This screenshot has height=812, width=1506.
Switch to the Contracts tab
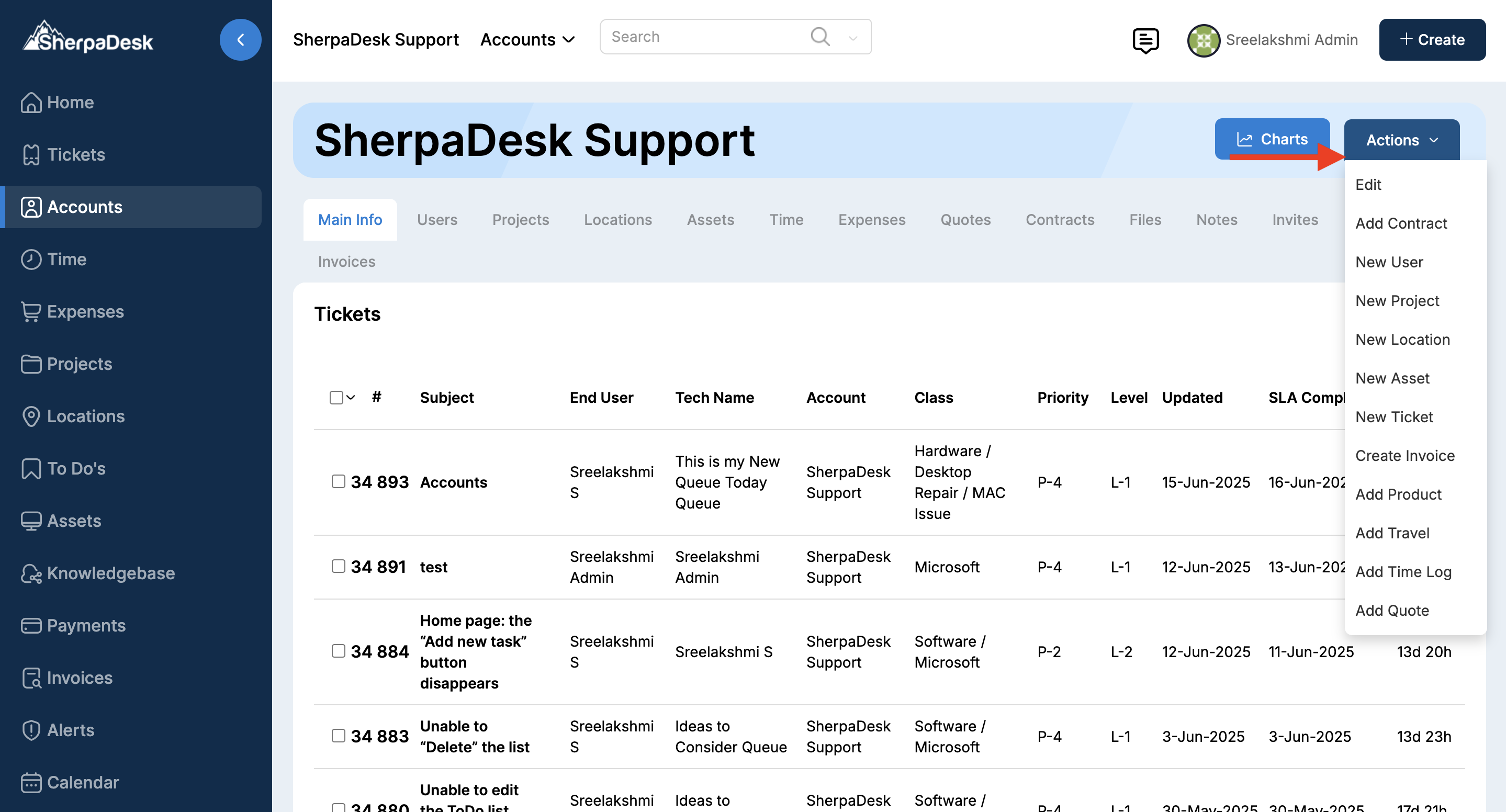pyautogui.click(x=1059, y=220)
